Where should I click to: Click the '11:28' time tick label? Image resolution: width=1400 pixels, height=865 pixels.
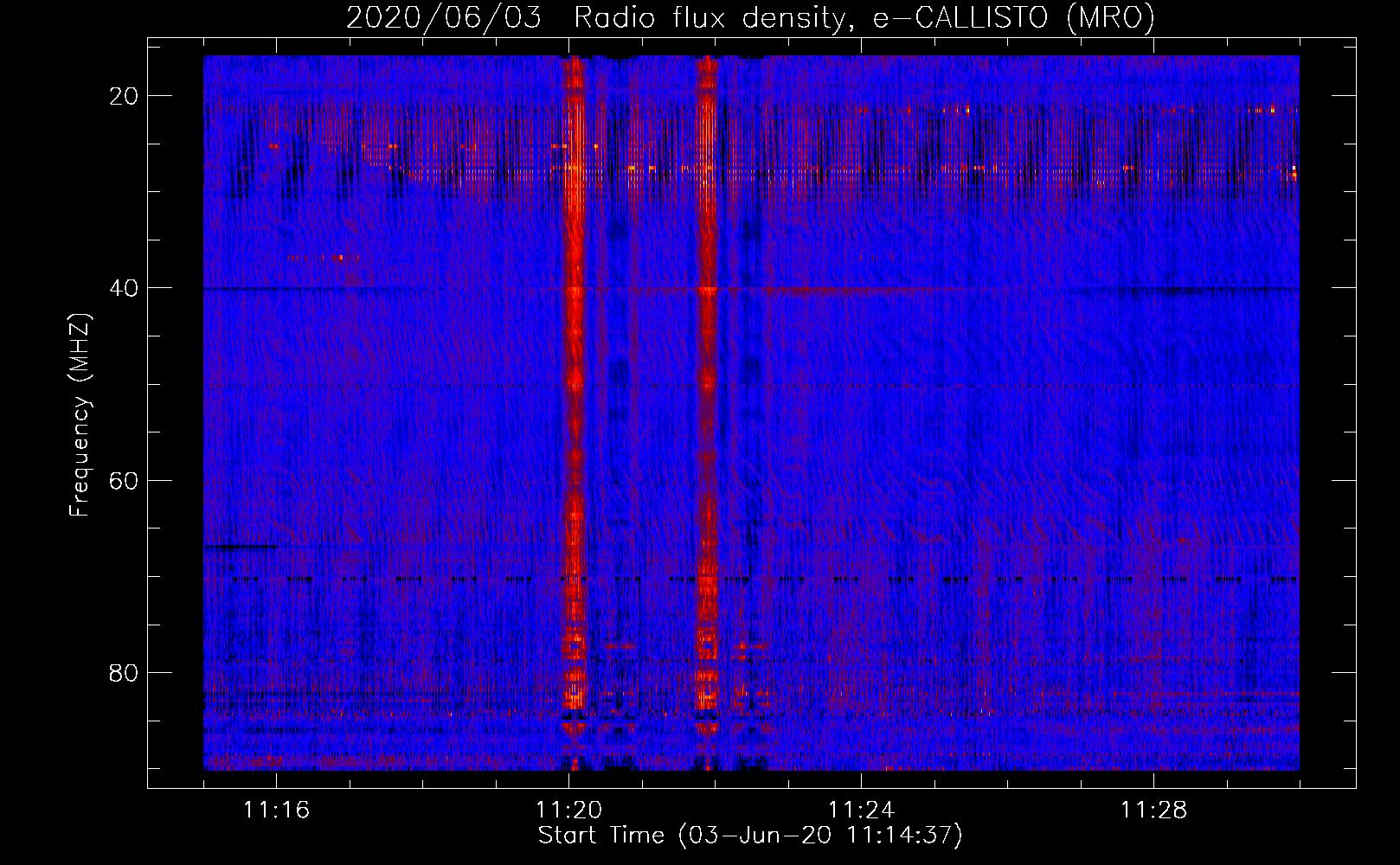coord(1154,810)
